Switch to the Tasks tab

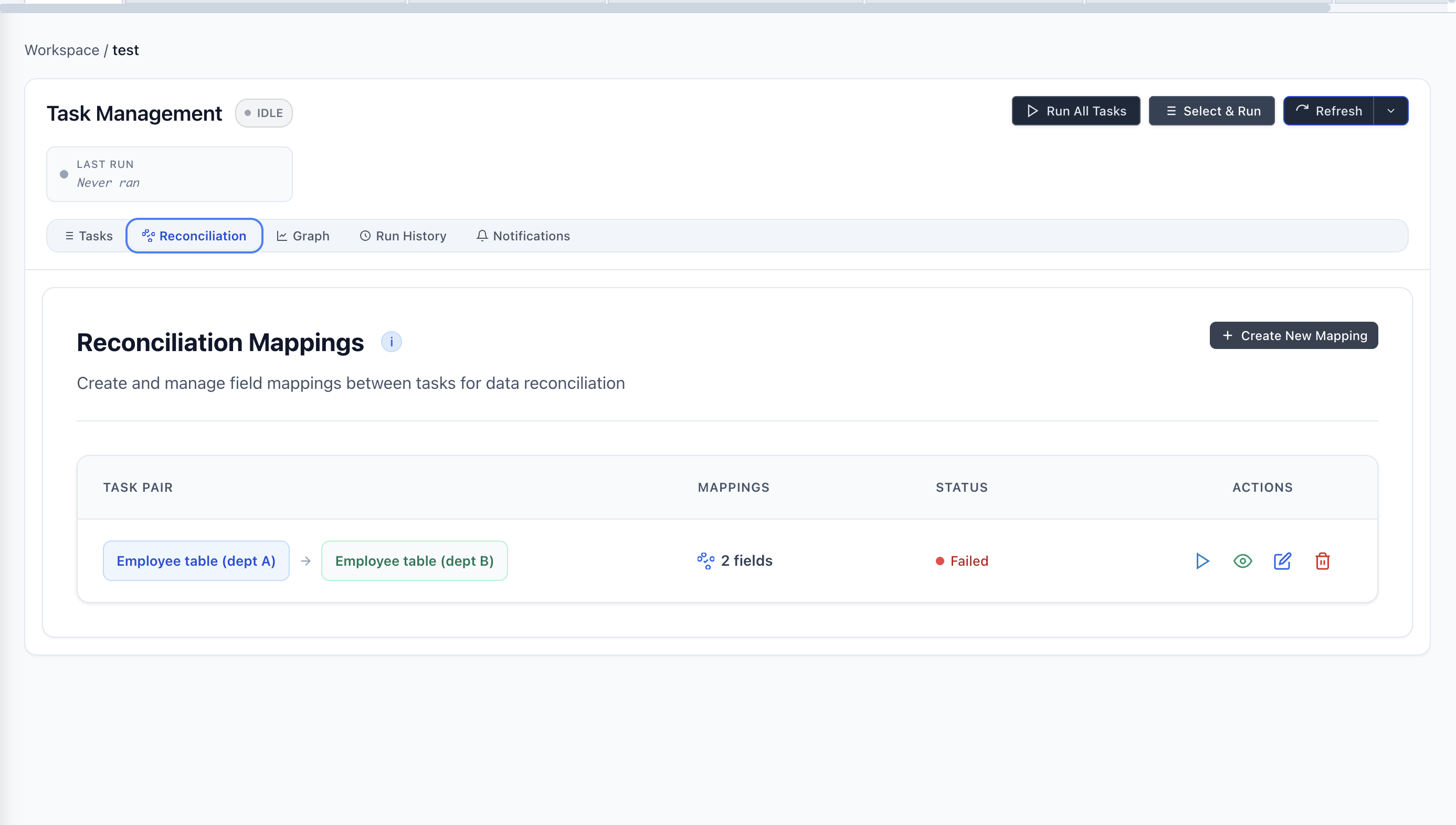coord(89,236)
